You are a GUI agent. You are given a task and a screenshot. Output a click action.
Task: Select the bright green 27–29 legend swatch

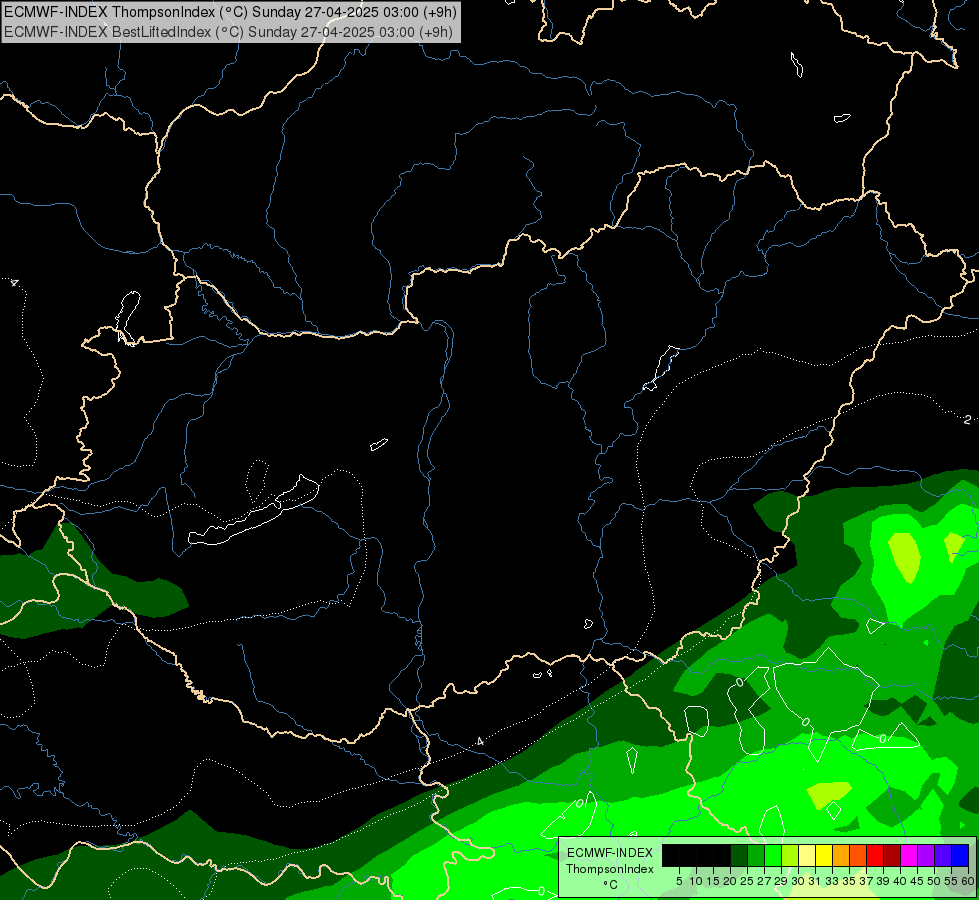773,855
